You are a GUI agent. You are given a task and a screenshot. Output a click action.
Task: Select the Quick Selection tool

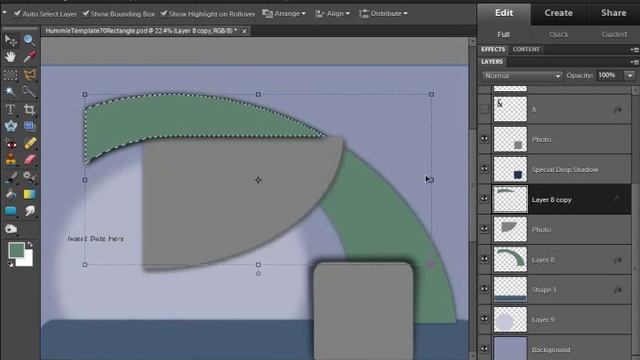tap(29, 92)
